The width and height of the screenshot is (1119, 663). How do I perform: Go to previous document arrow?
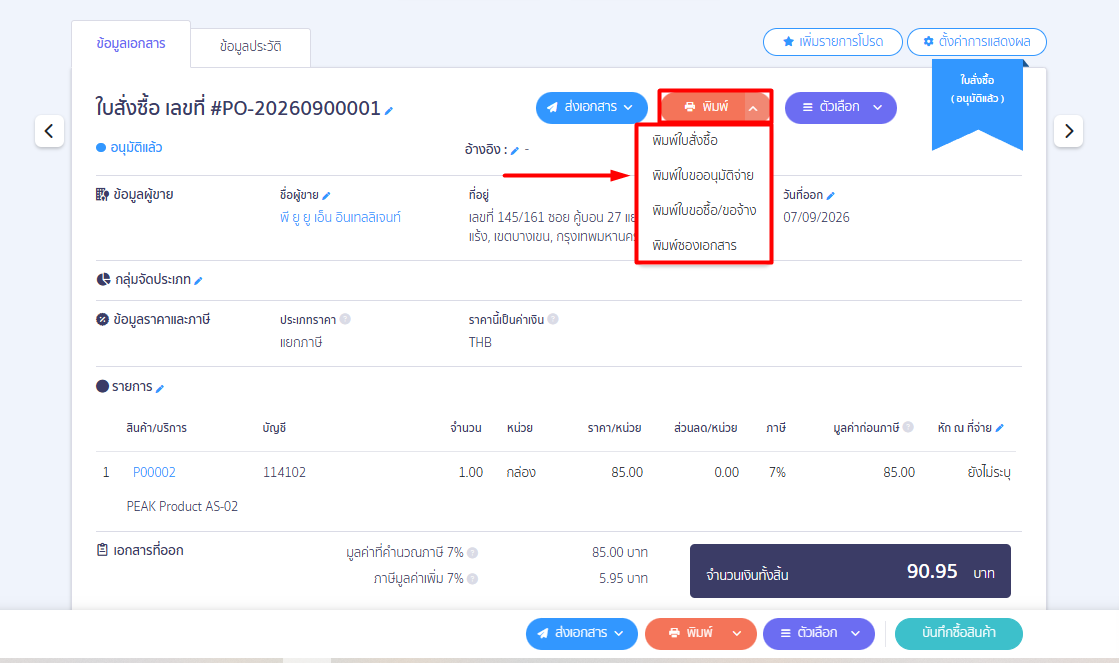[x=49, y=131]
